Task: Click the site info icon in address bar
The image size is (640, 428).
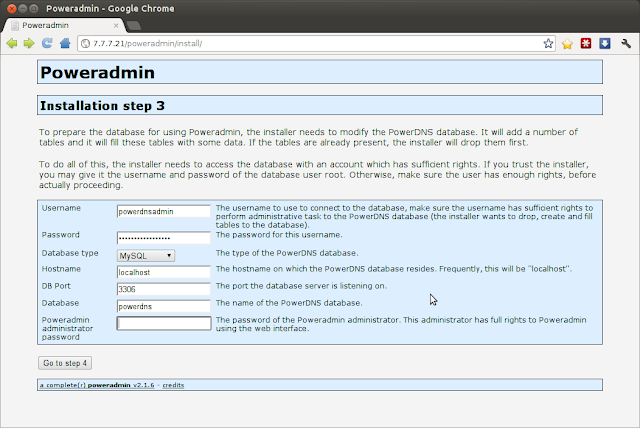Action: pyautogui.click(x=85, y=44)
